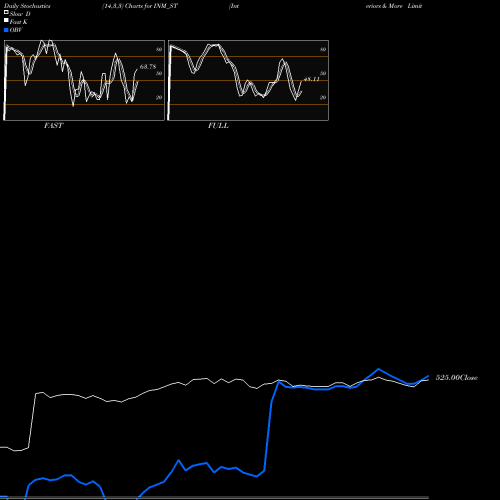Viewport: 500px width, 500px height.
Task: Click the 'FULL' chart caption
Action: coord(218,126)
